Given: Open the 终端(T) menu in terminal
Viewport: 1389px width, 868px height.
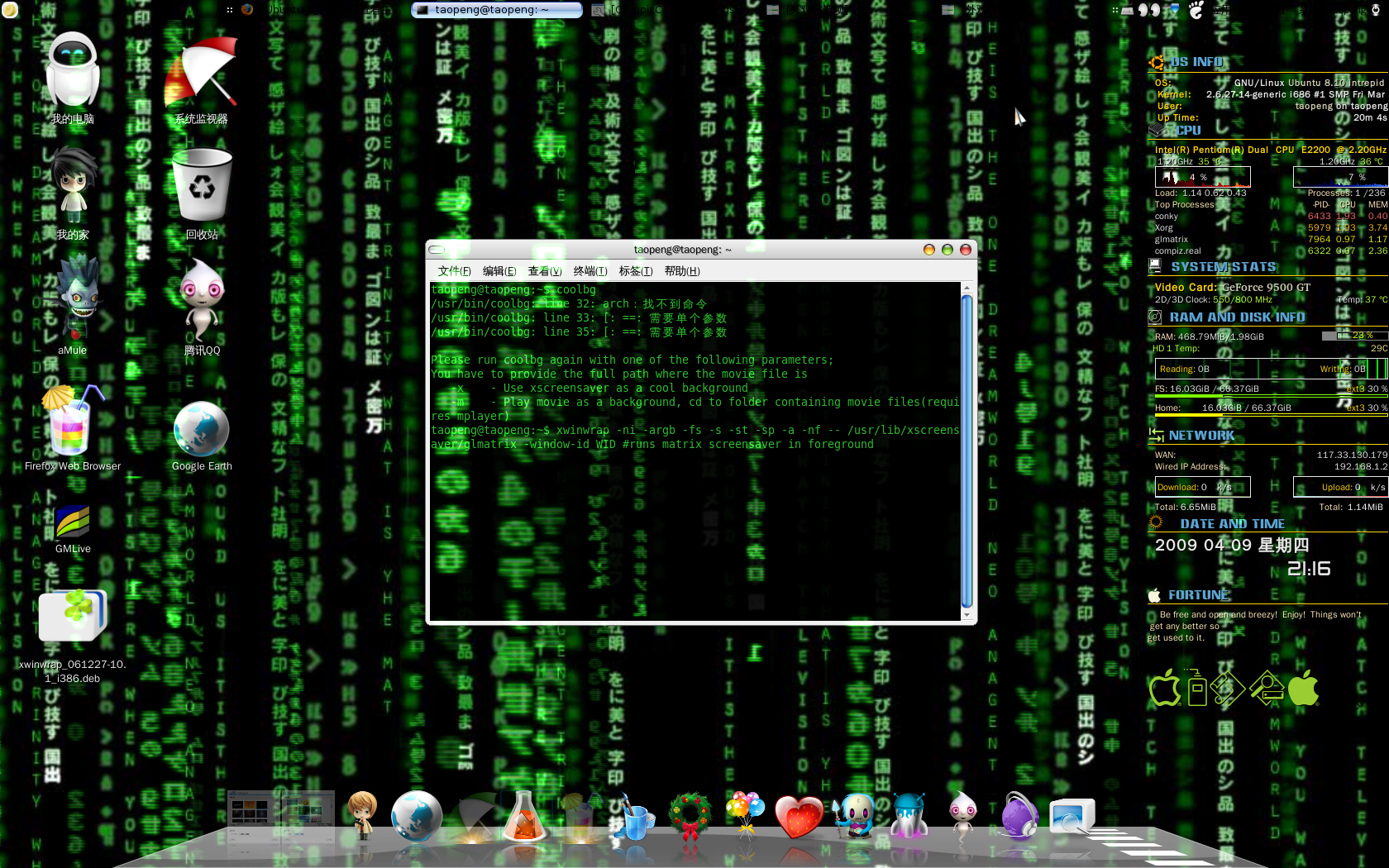Looking at the screenshot, I should tap(590, 271).
